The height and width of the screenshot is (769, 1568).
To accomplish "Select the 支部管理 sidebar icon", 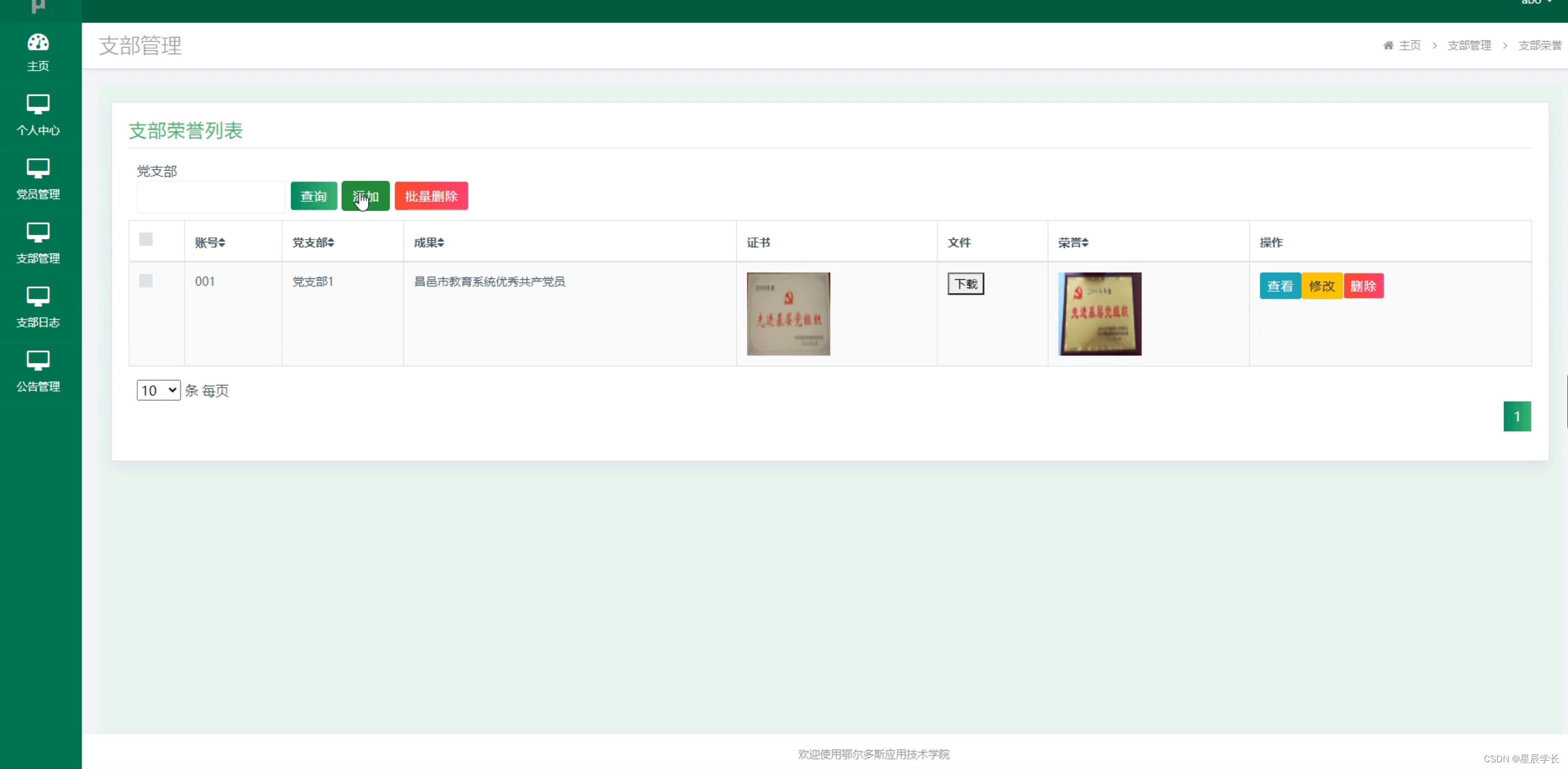I will tap(38, 232).
